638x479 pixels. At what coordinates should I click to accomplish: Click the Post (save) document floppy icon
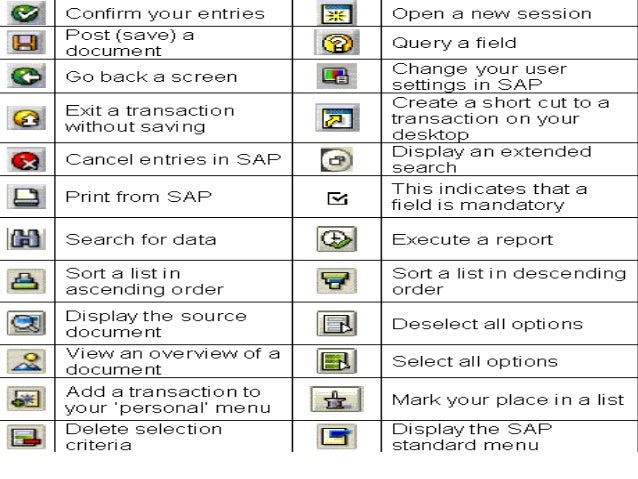[x=26, y=43]
